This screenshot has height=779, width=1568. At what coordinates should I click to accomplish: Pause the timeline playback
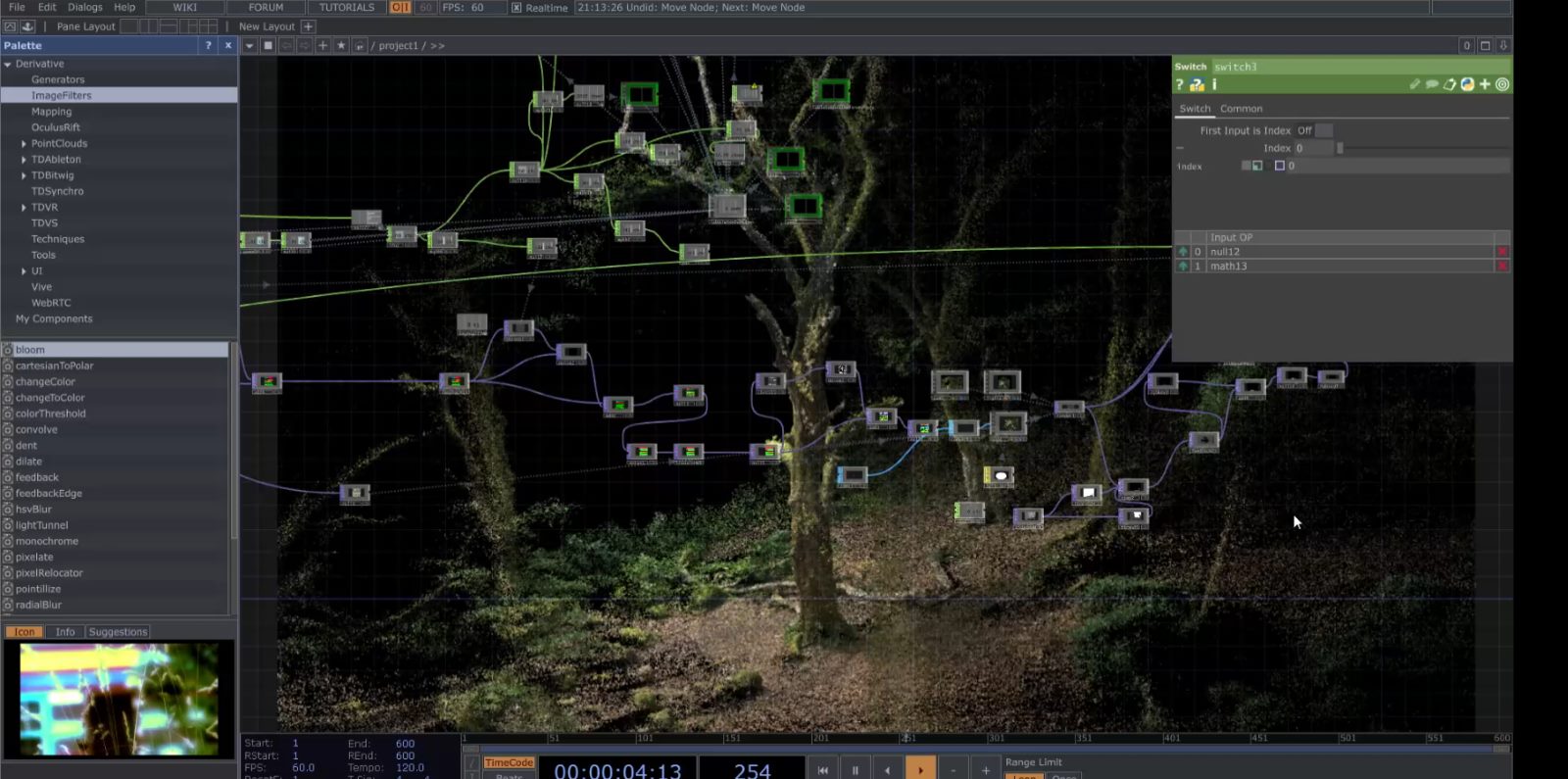(855, 770)
